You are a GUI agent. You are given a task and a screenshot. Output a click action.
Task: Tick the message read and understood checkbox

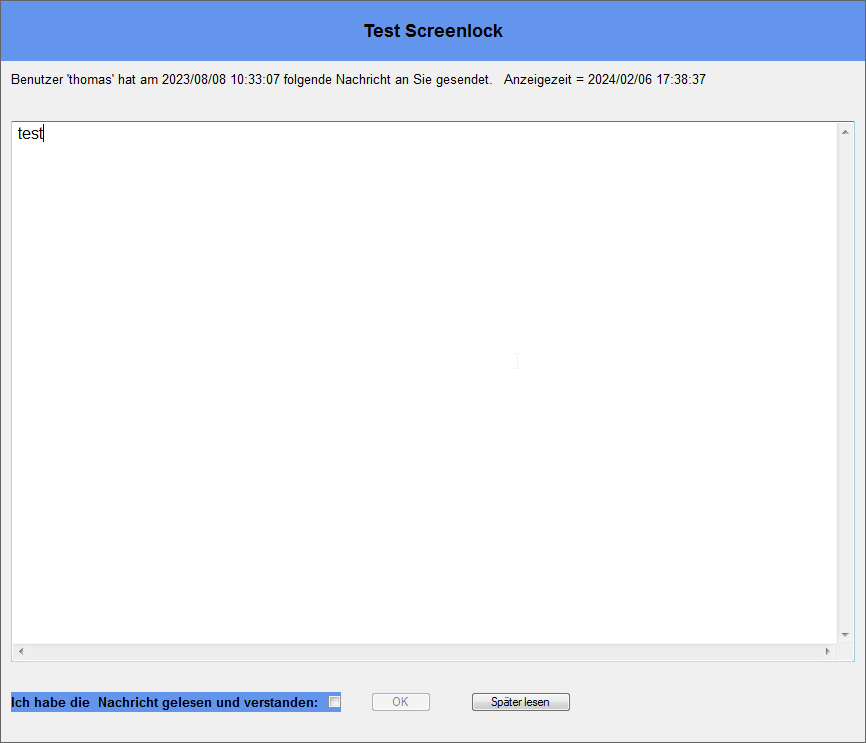coord(334,702)
